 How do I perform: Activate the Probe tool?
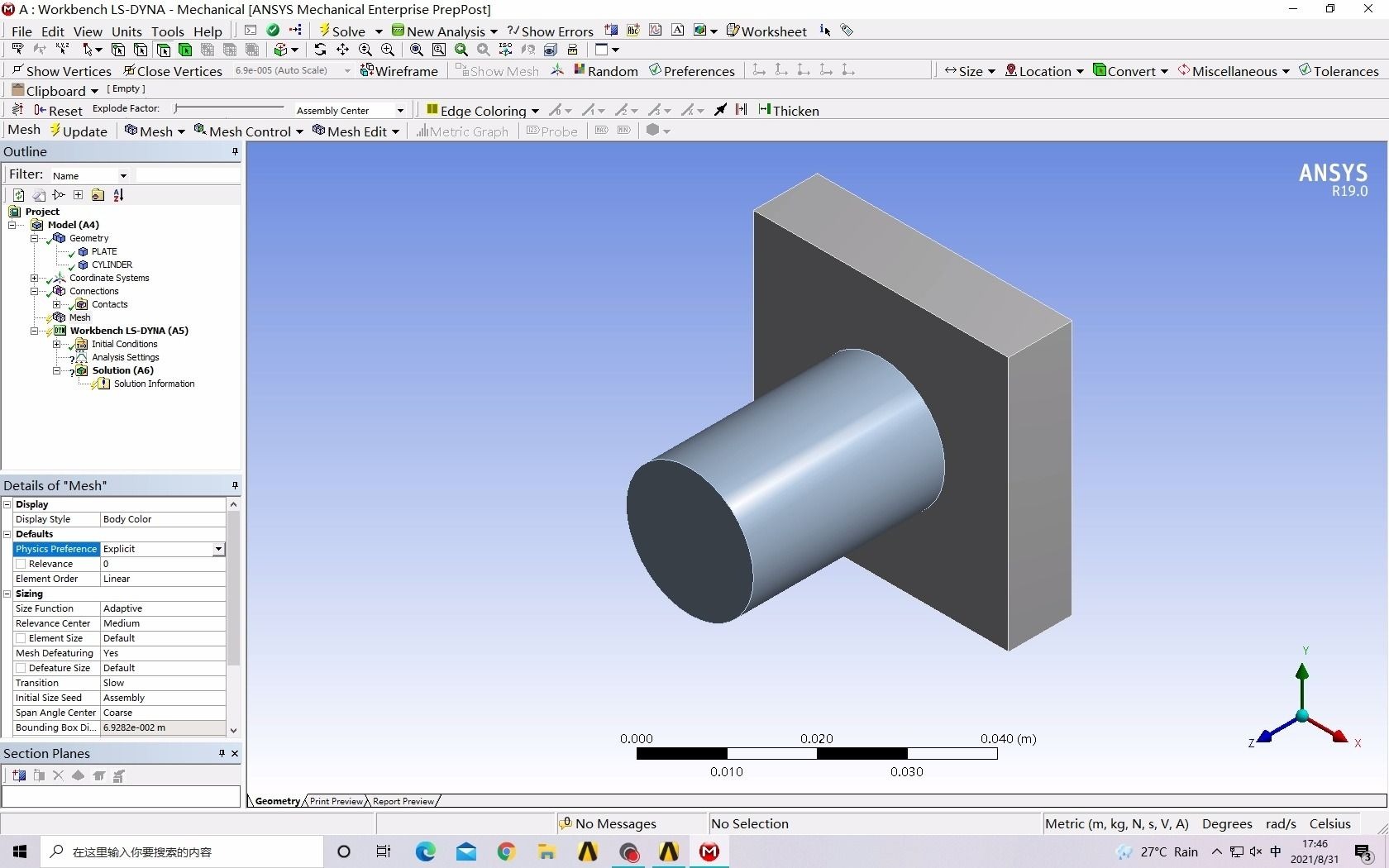pyautogui.click(x=551, y=131)
